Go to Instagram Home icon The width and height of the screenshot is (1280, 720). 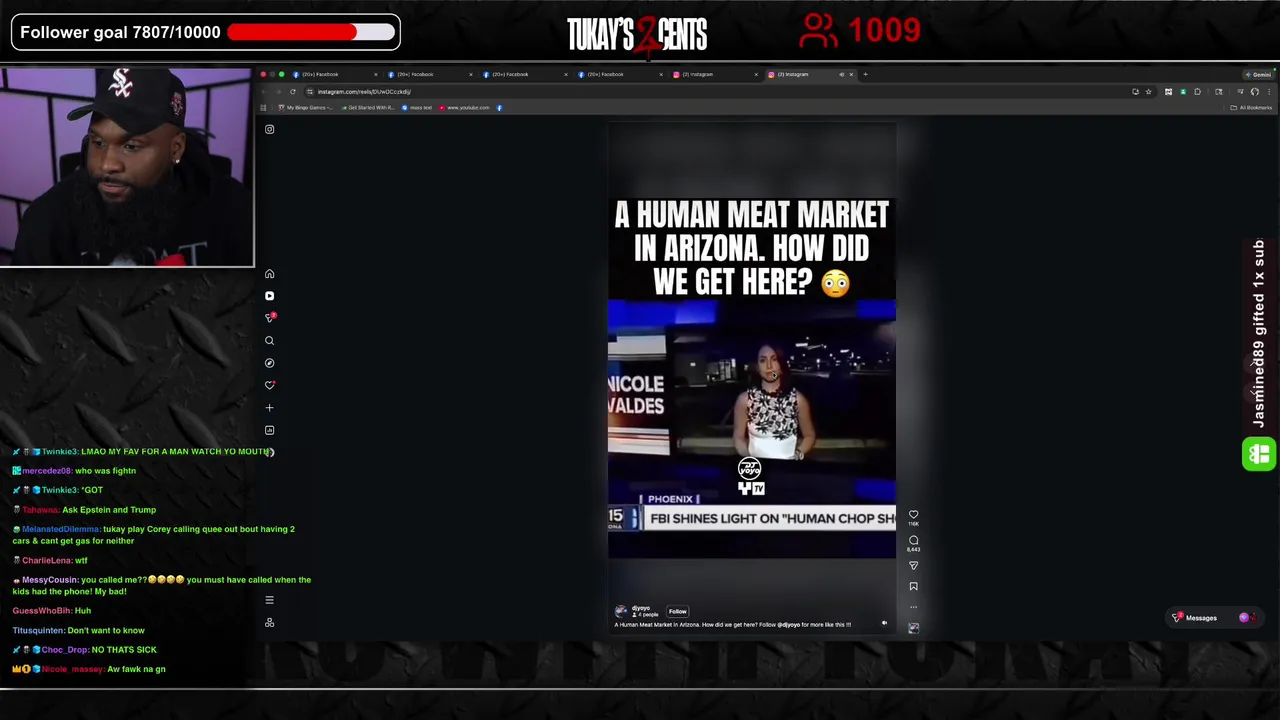[269, 274]
